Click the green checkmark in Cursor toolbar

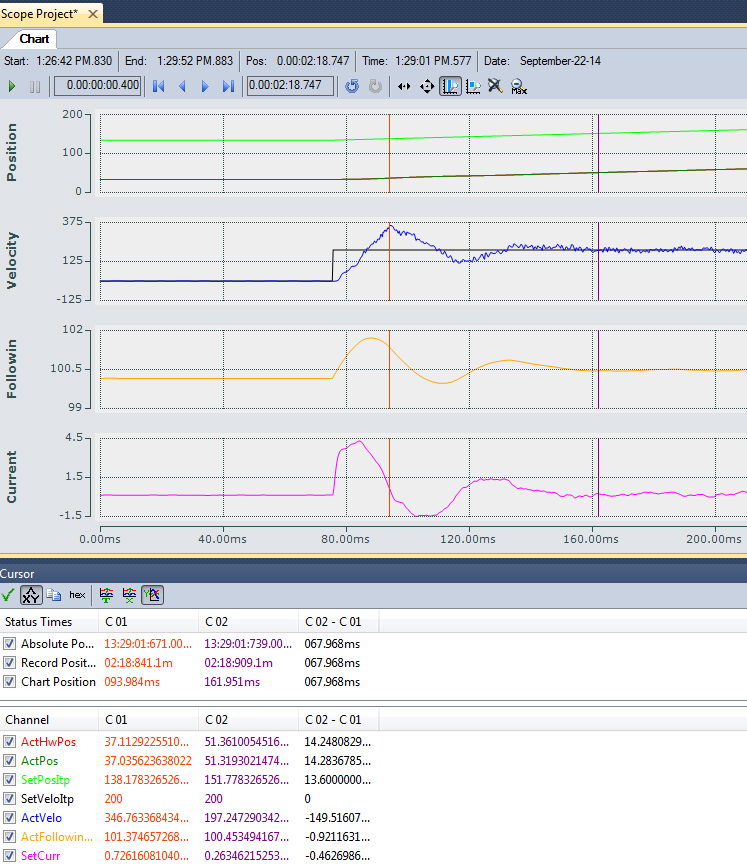point(8,596)
